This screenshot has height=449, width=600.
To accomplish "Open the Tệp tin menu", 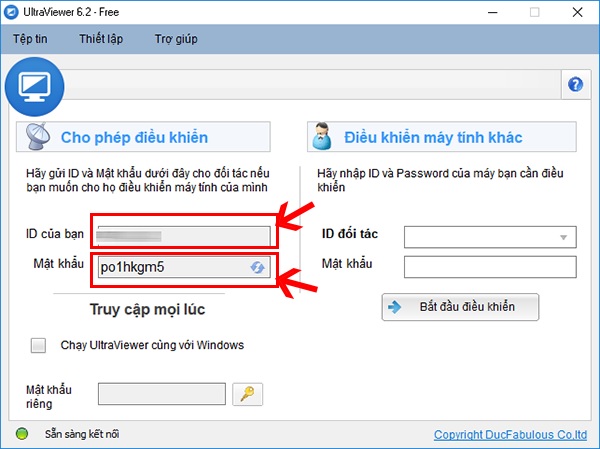I will [x=30, y=39].
